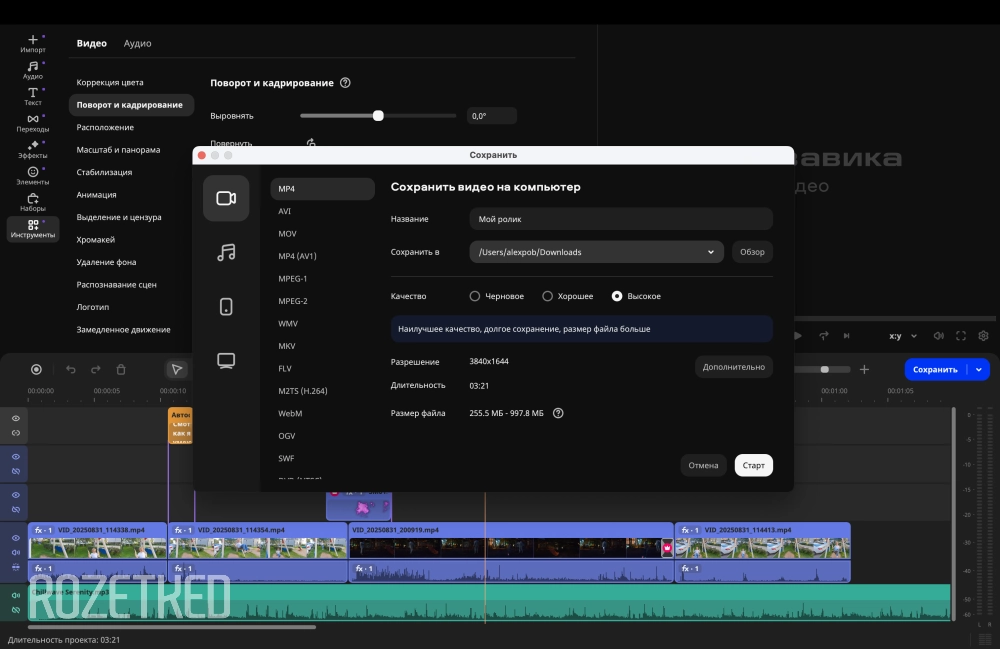Click the file size help icon
Screen dimensions: 1000x649
tap(558, 413)
